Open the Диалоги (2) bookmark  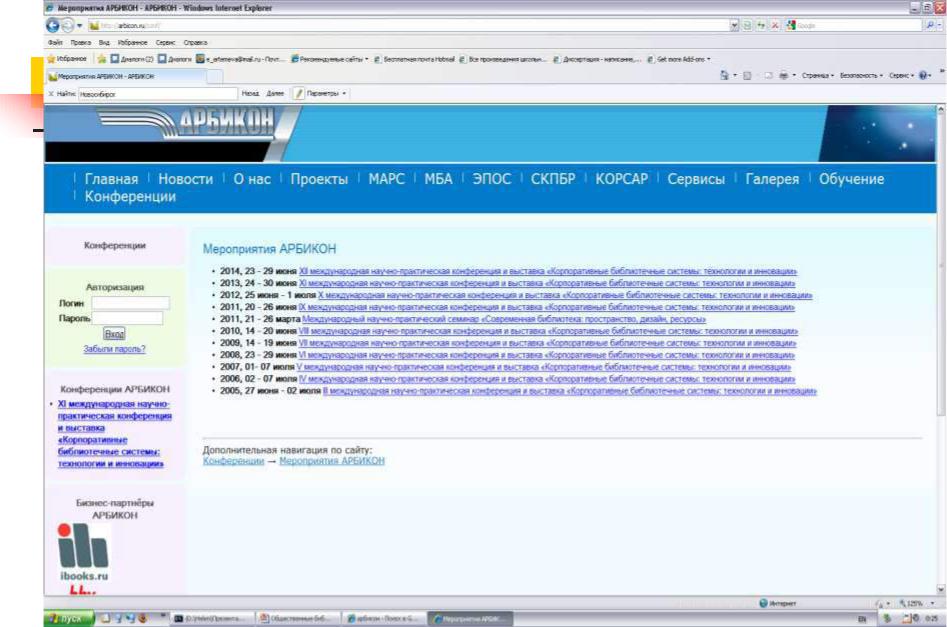(x=132, y=59)
